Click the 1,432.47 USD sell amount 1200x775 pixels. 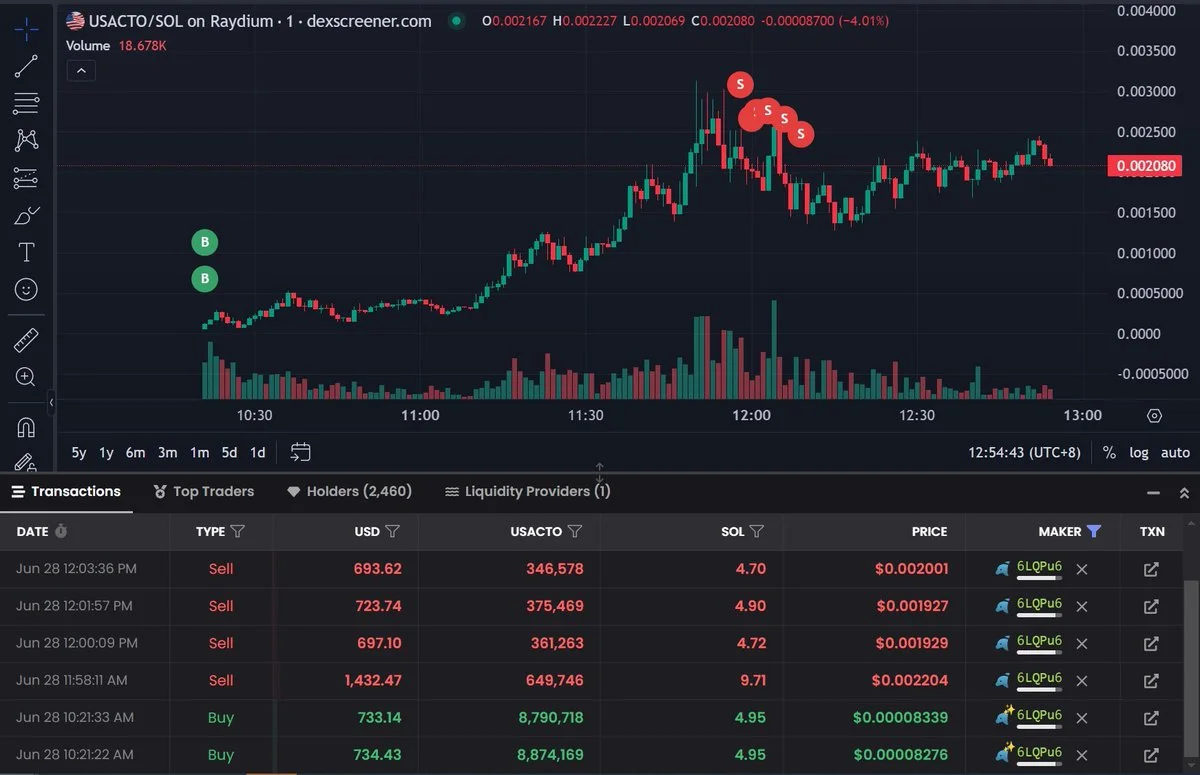pyautogui.click(x=373, y=680)
